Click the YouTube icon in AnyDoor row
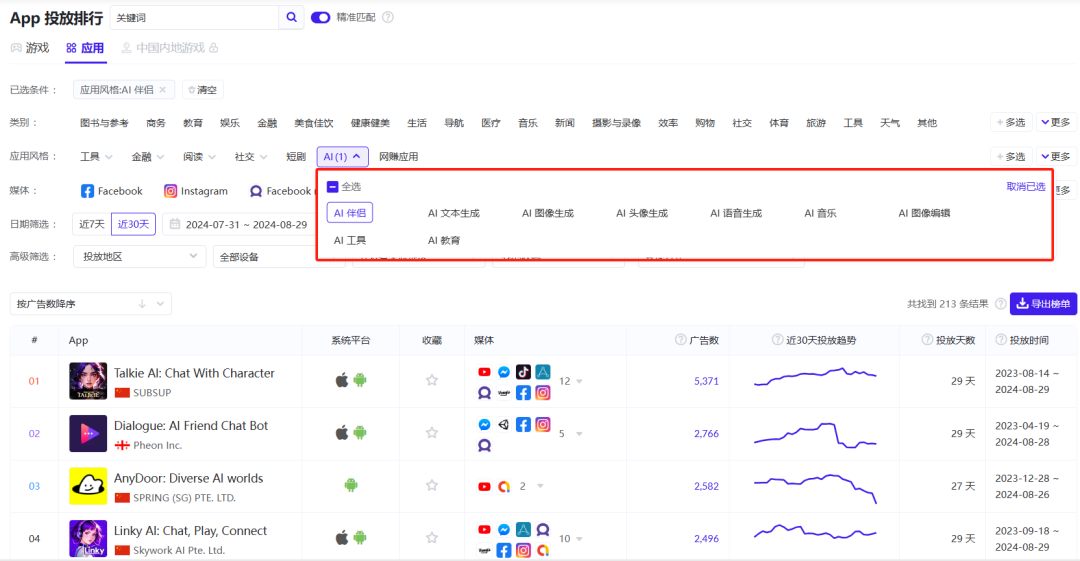Viewport: 1080px width, 561px height. 484,487
